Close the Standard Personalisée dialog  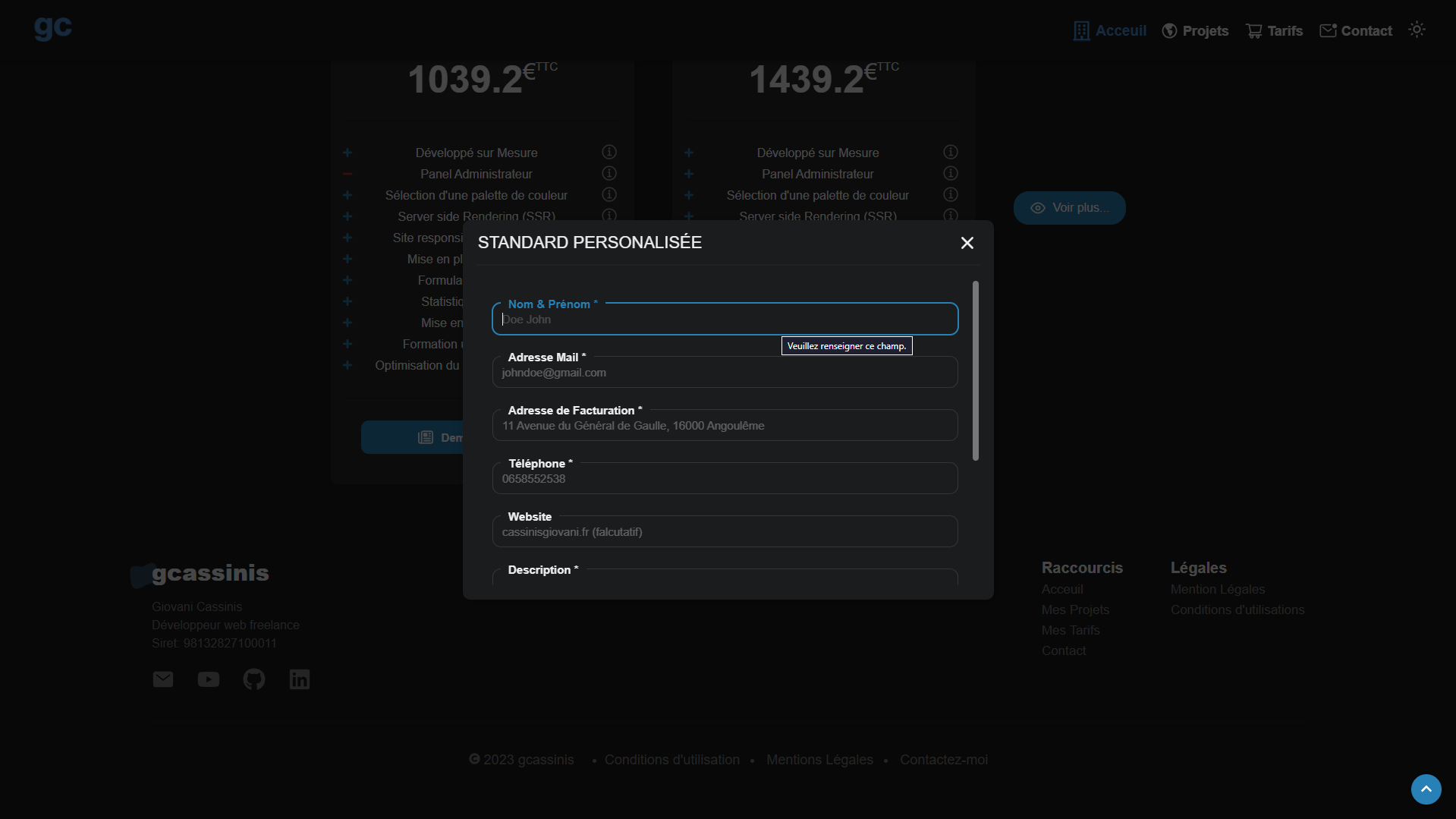(x=967, y=243)
